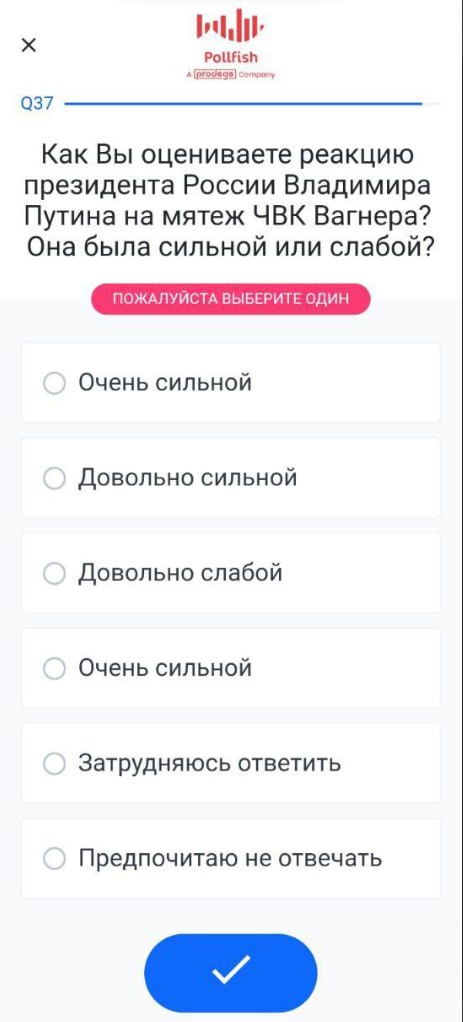
Task: Tap the Затрудняюсь ответить answer text
Action: click(209, 763)
